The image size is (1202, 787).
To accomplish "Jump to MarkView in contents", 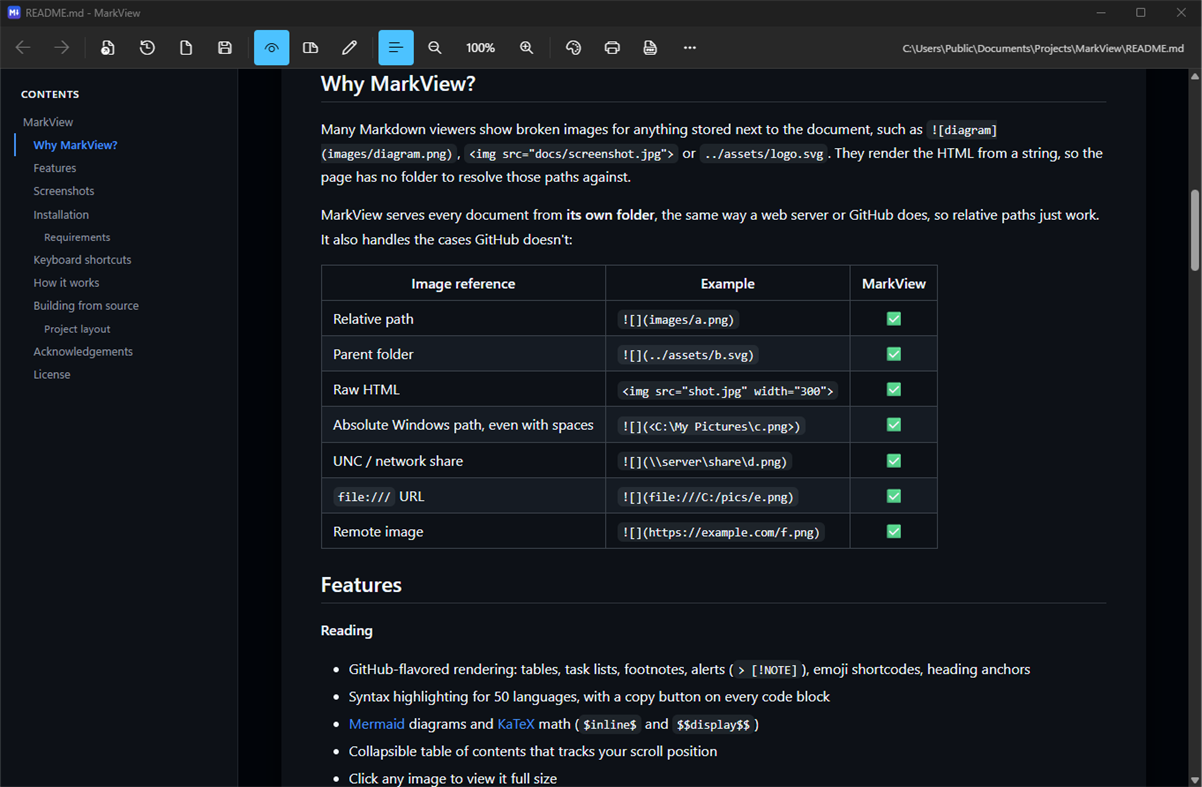I will click(48, 122).
